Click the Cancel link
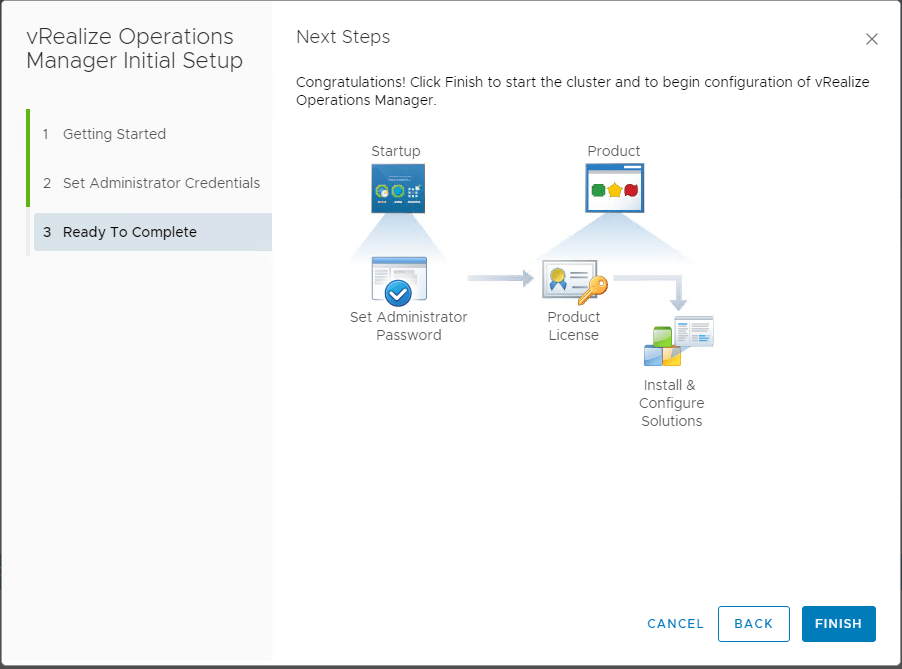This screenshot has width=902, height=669. pos(675,623)
